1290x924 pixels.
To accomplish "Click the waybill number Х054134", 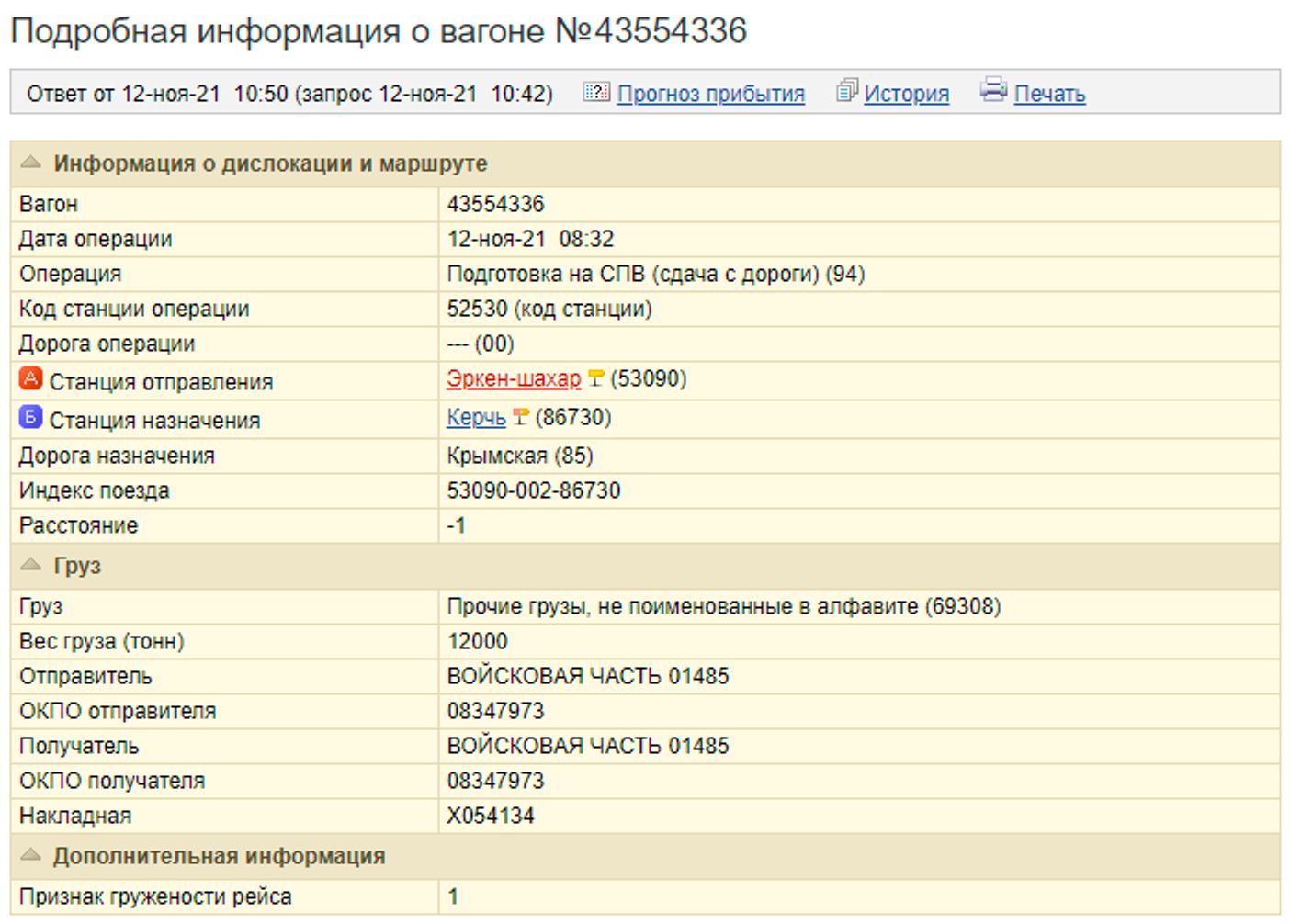I will click(490, 816).
